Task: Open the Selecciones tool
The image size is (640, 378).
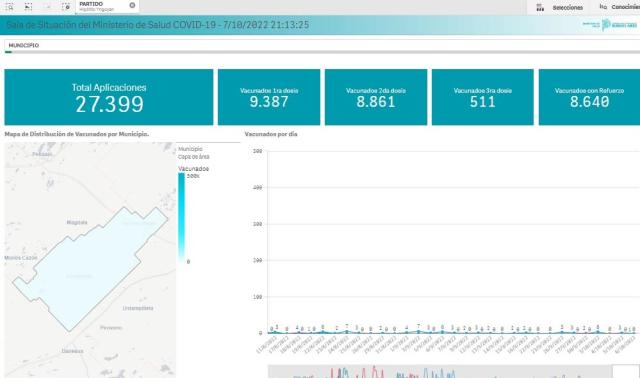Action: click(x=561, y=7)
